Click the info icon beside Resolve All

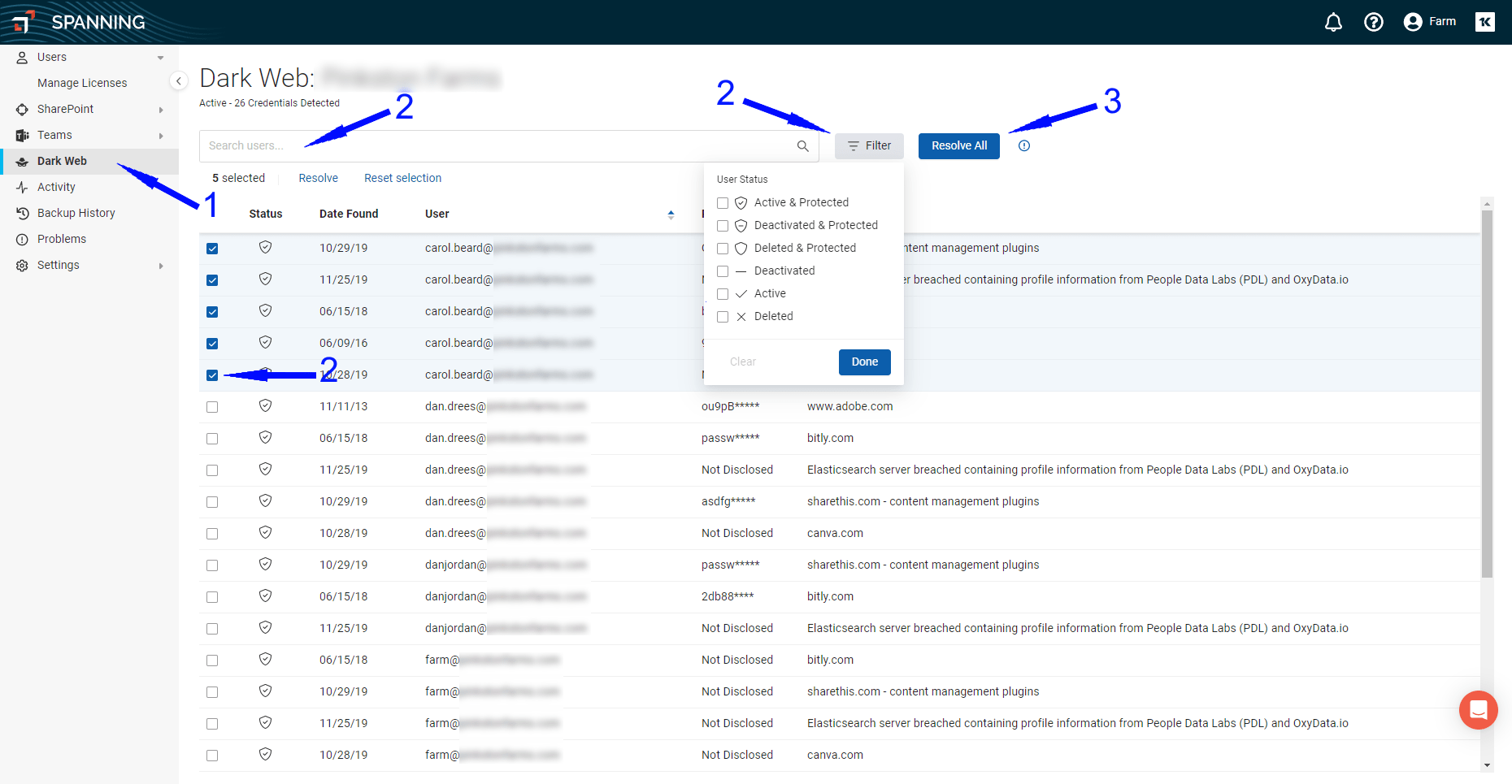[1024, 146]
